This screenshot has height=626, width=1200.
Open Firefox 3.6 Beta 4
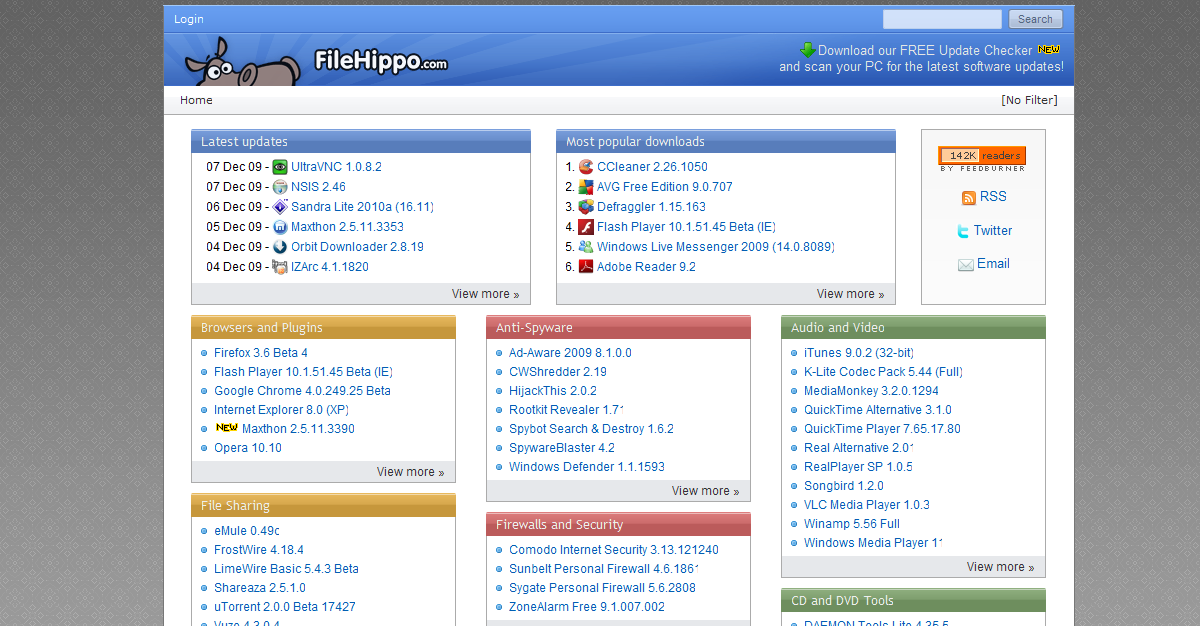(261, 353)
